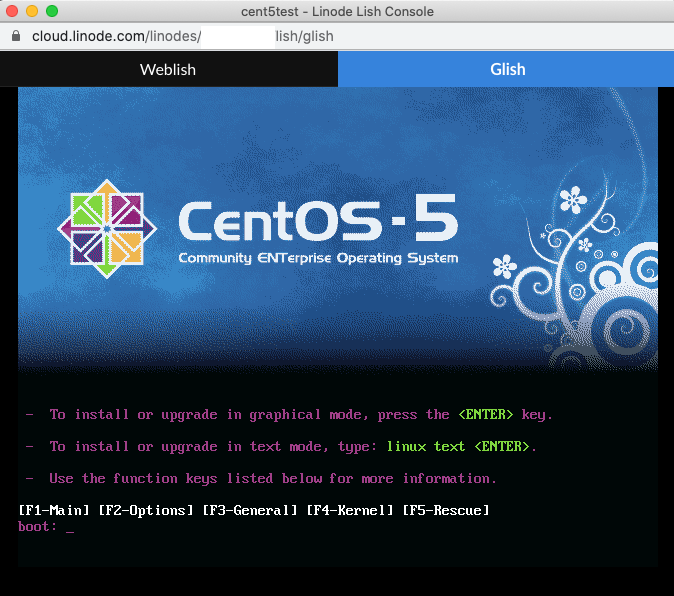Click the [F3-General] text
This screenshot has width=674, height=596.
[x=250, y=510]
